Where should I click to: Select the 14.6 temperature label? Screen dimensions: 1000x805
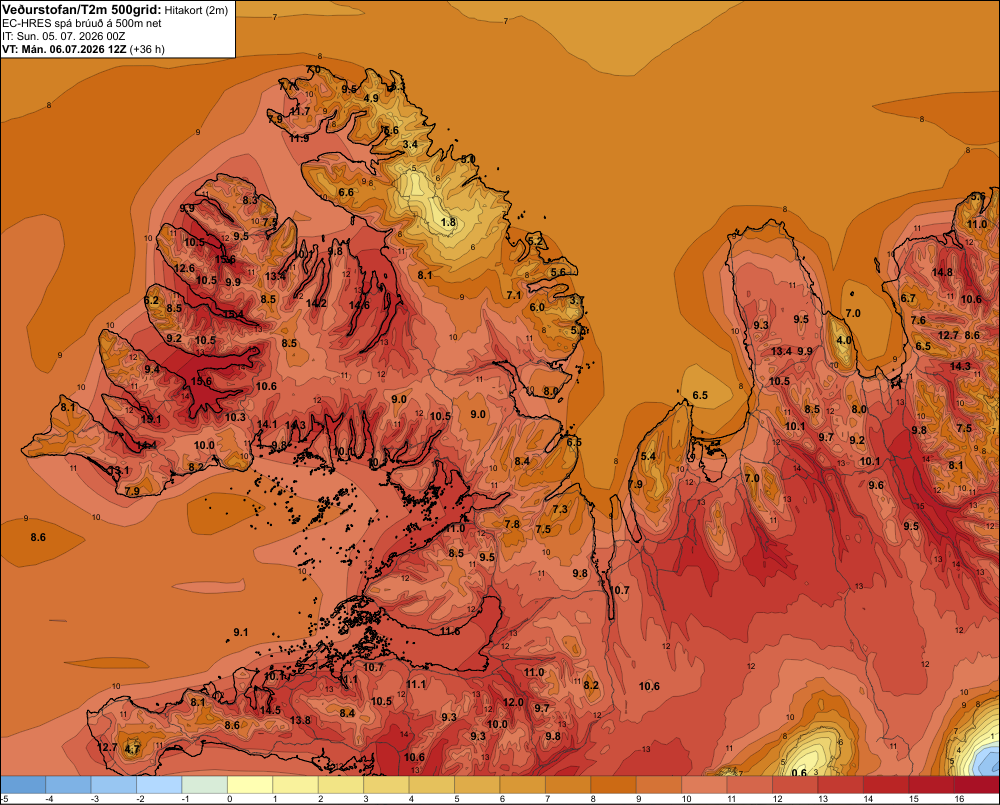coord(359,306)
